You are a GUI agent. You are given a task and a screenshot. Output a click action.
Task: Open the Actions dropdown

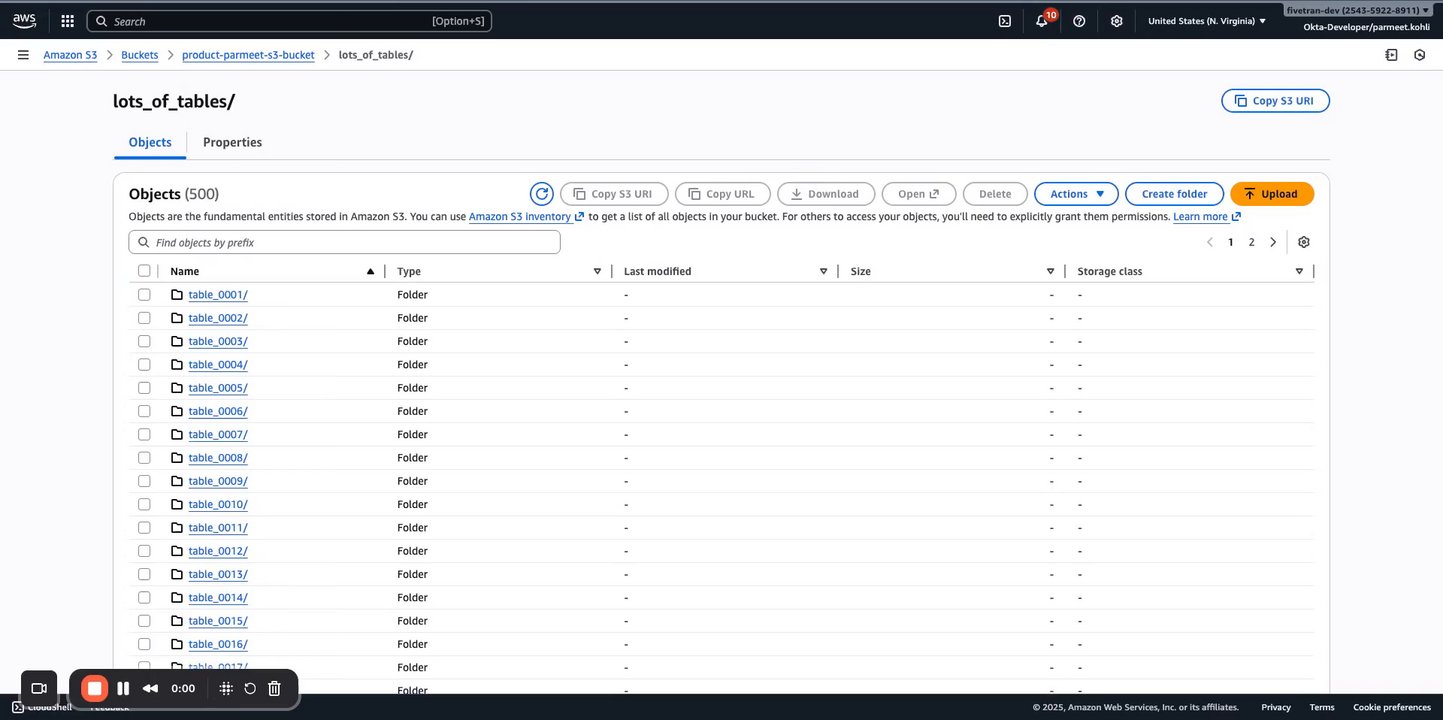click(1076, 194)
